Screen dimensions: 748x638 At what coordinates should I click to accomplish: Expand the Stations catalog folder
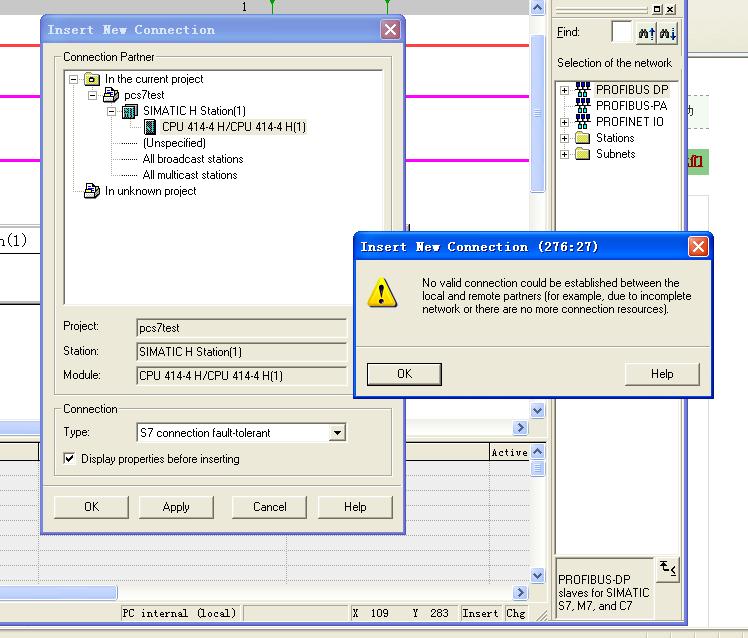[564, 138]
